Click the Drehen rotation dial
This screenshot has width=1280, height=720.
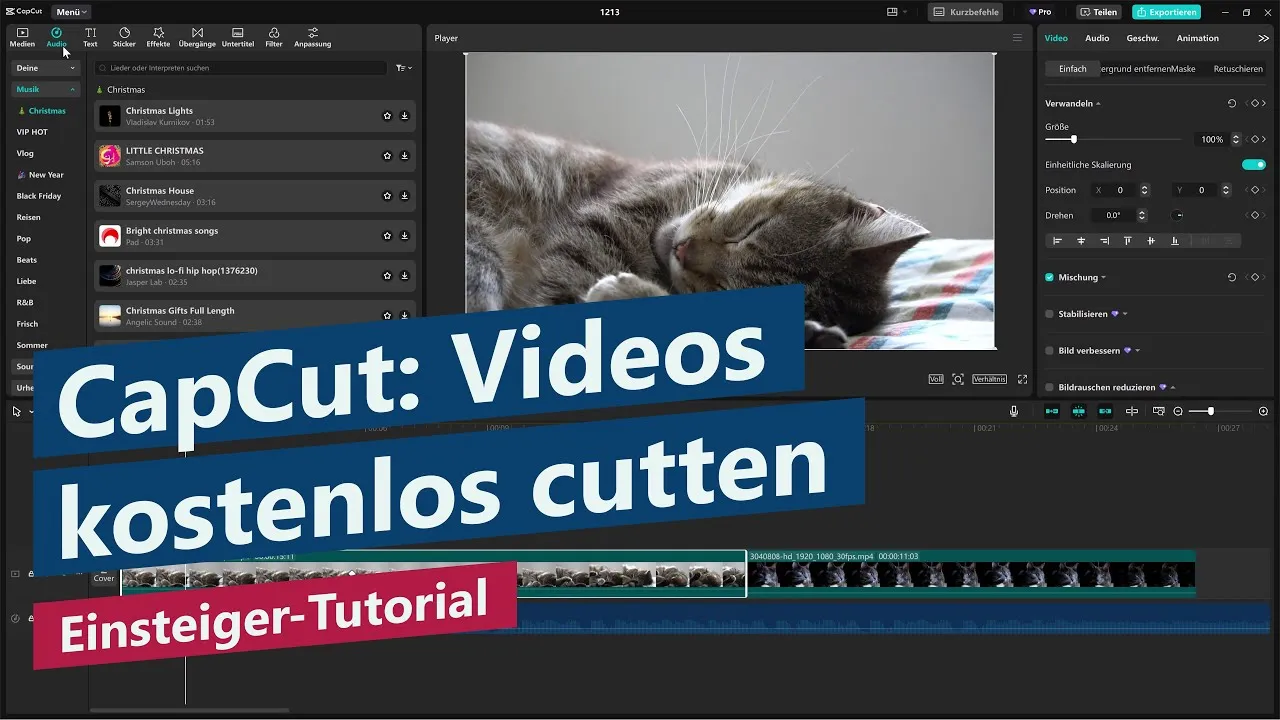pos(1178,215)
